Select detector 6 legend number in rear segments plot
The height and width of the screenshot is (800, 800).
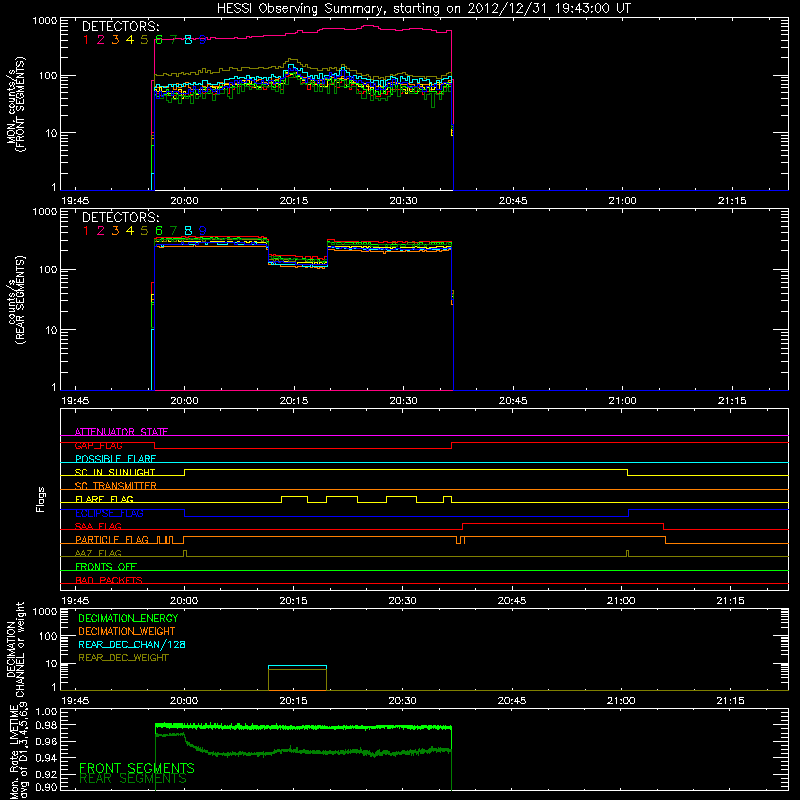(159, 231)
